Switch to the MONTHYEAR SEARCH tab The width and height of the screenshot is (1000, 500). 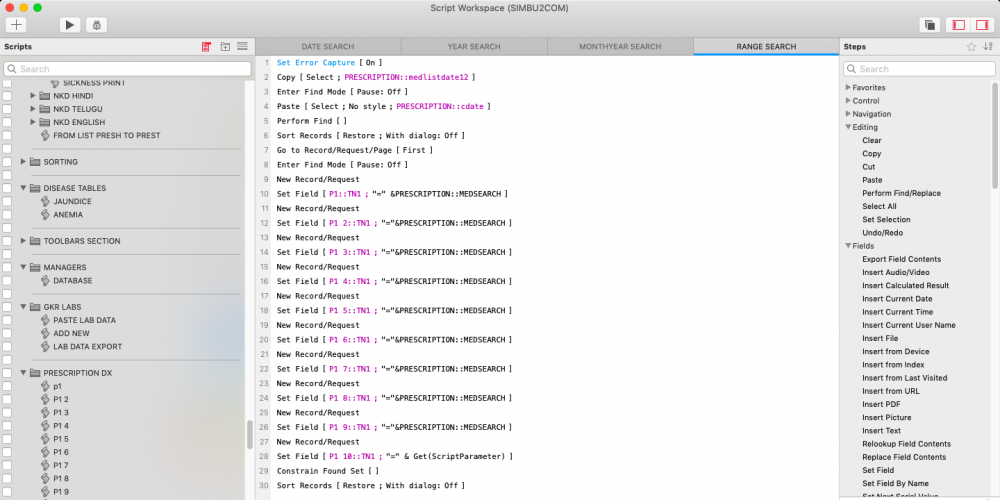[620, 47]
